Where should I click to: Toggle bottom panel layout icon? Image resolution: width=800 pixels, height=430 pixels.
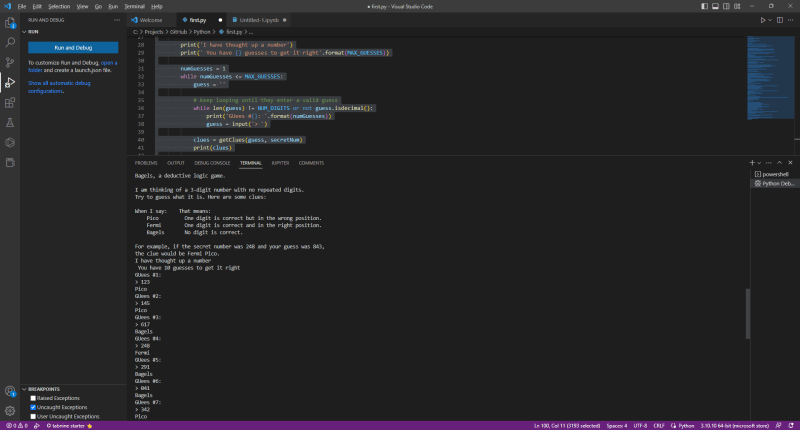click(x=715, y=6)
